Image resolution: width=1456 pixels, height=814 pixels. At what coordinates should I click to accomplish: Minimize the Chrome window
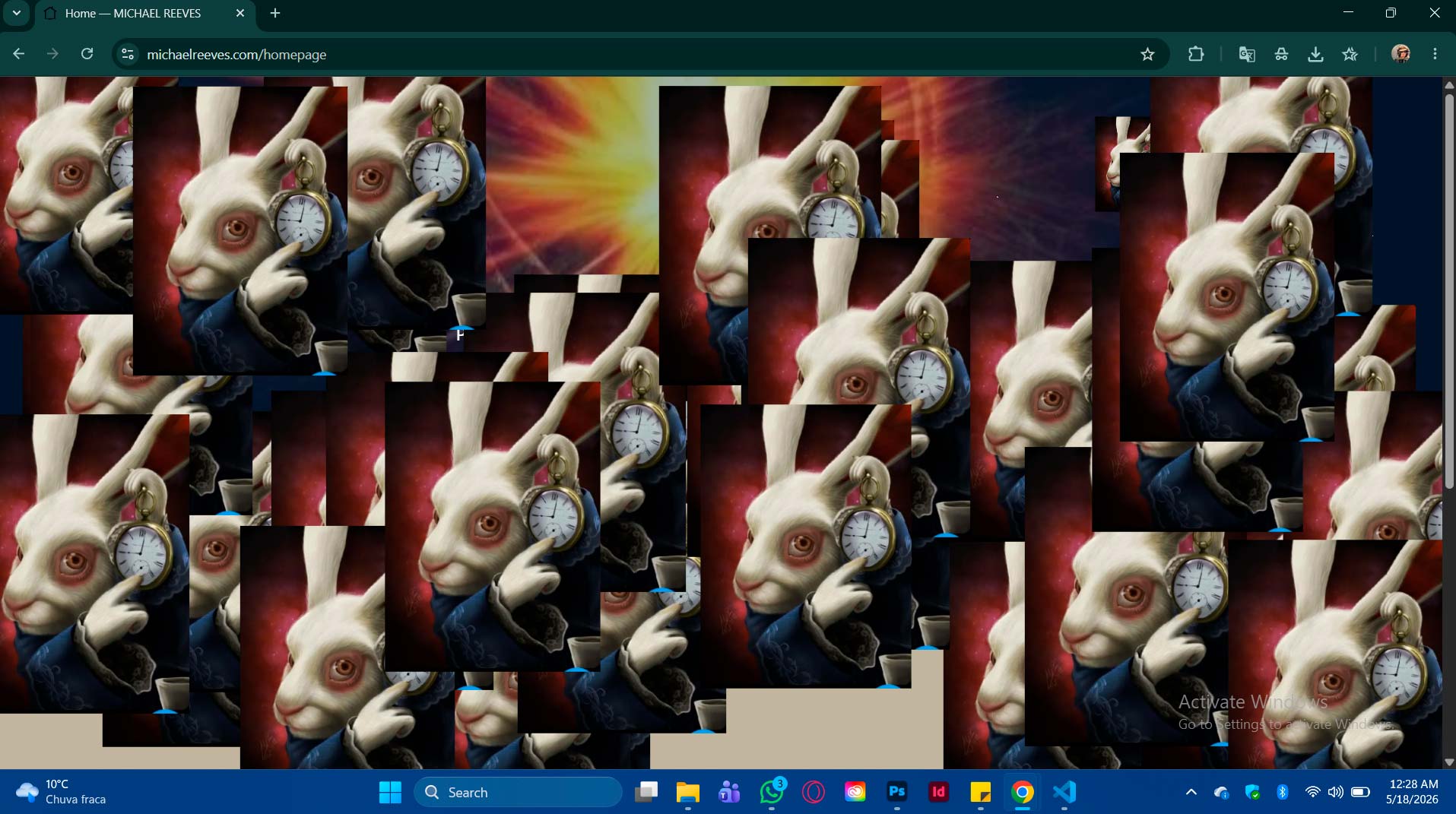point(1348,13)
